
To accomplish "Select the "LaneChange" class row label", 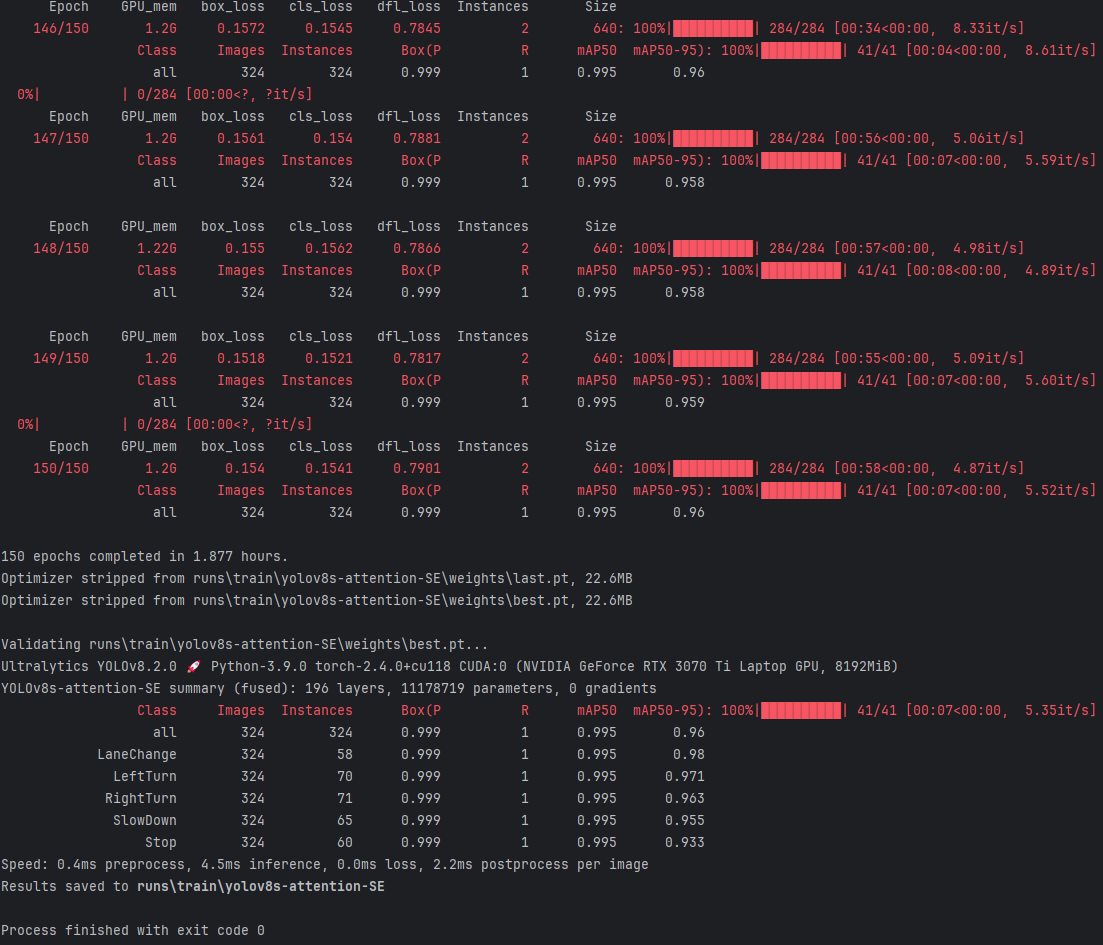I will click(136, 754).
